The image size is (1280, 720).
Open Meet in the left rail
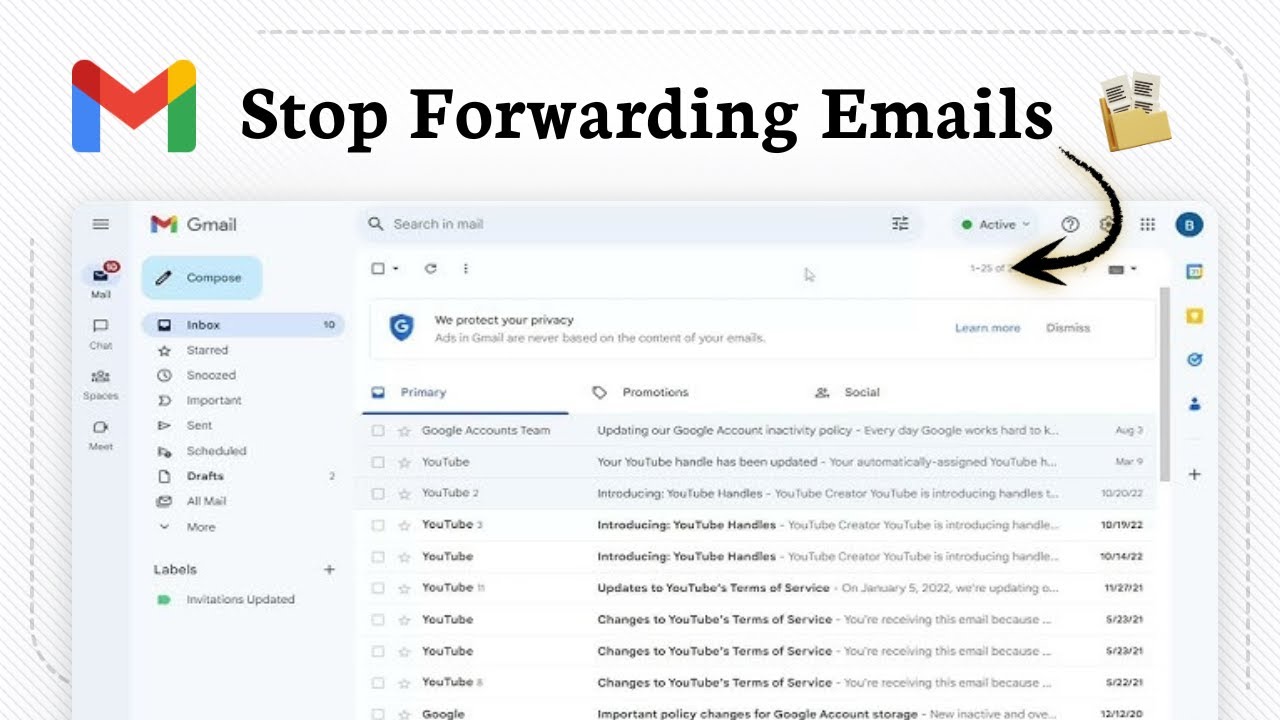(x=101, y=436)
